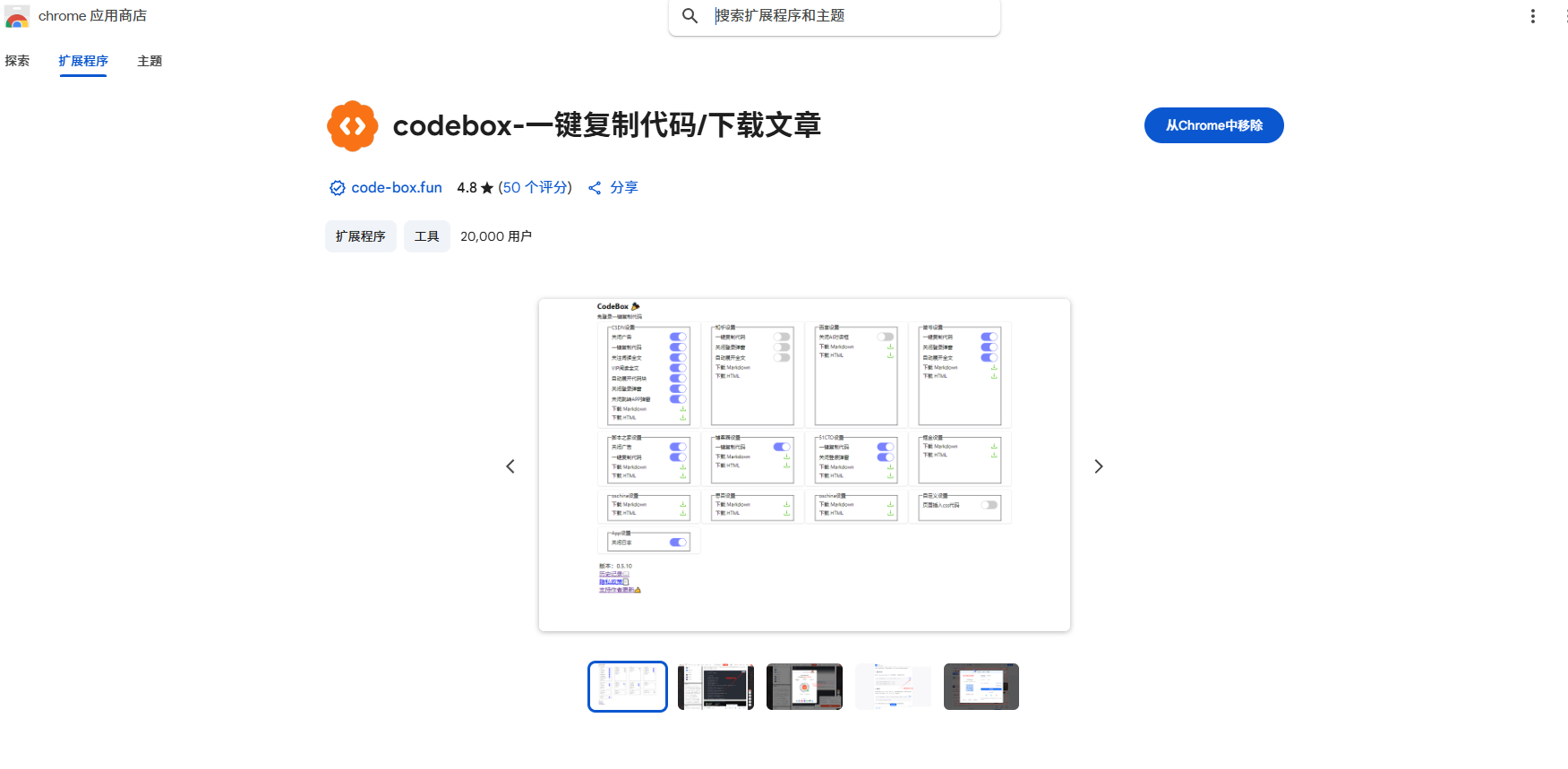The height and width of the screenshot is (769, 1568).
Task: Switch to the 探索 tab
Action: [17, 61]
